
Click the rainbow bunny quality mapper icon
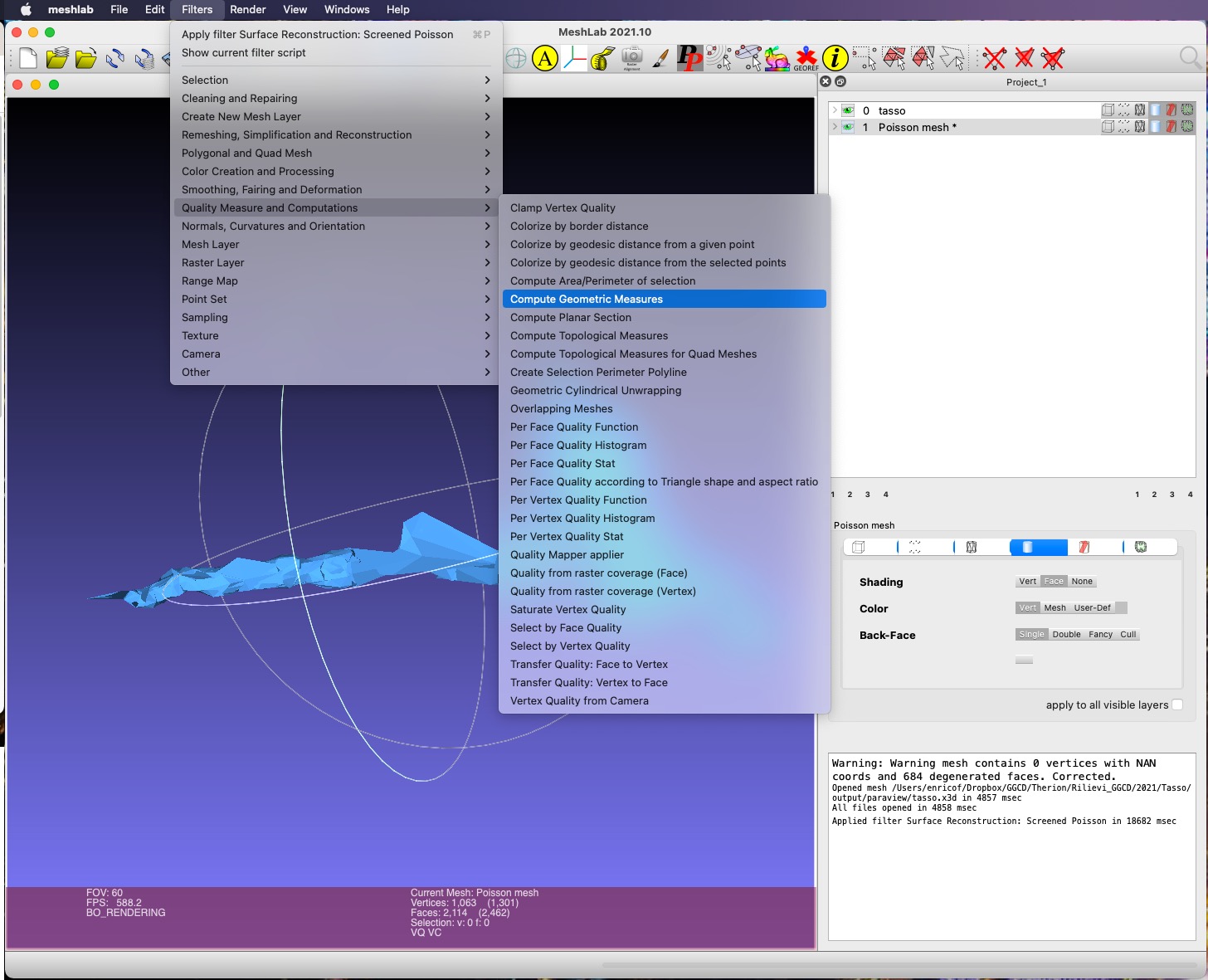pyautogui.click(x=777, y=58)
